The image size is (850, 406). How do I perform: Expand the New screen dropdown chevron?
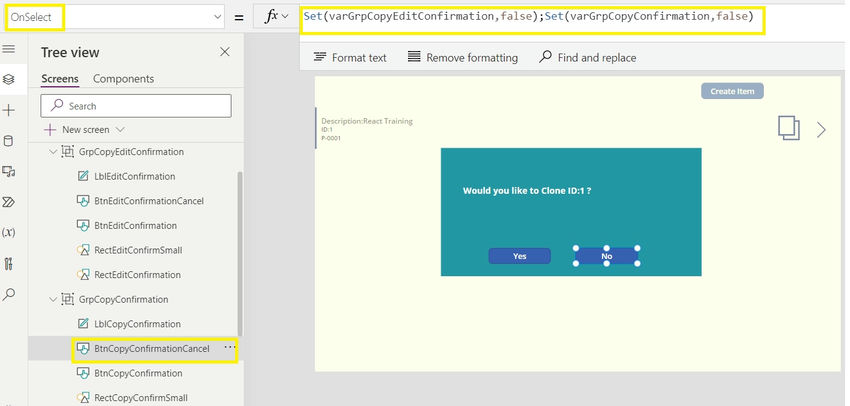pyautogui.click(x=120, y=130)
